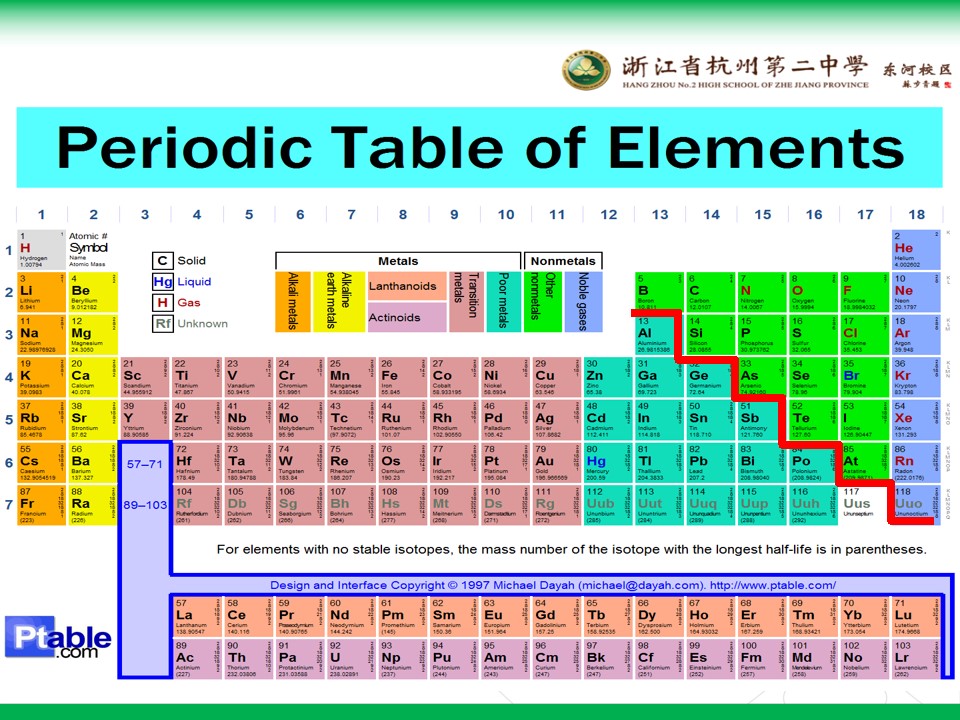Viewport: 960px width, 720px height.
Task: Select group 10 column header
Action: tap(506, 214)
